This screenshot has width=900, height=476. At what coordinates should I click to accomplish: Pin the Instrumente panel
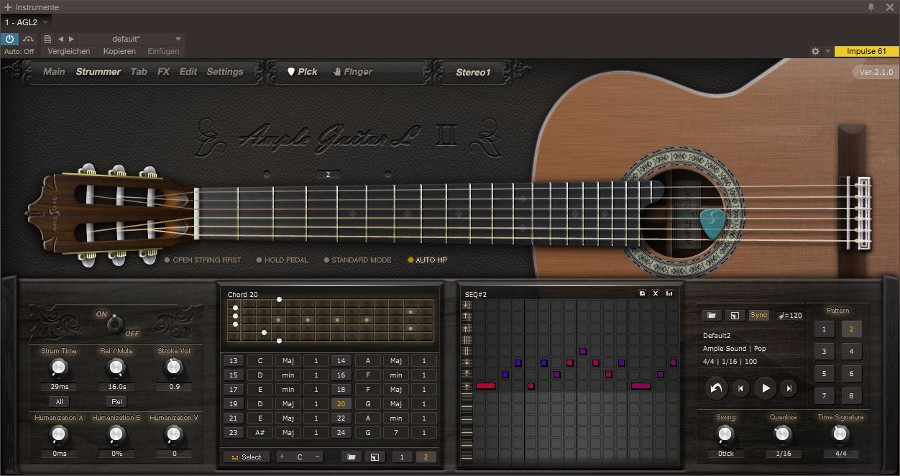click(x=871, y=7)
